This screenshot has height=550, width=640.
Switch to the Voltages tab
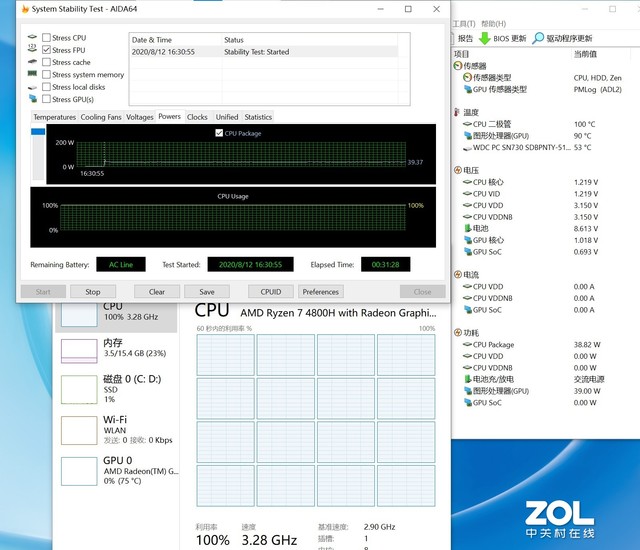pyautogui.click(x=140, y=117)
